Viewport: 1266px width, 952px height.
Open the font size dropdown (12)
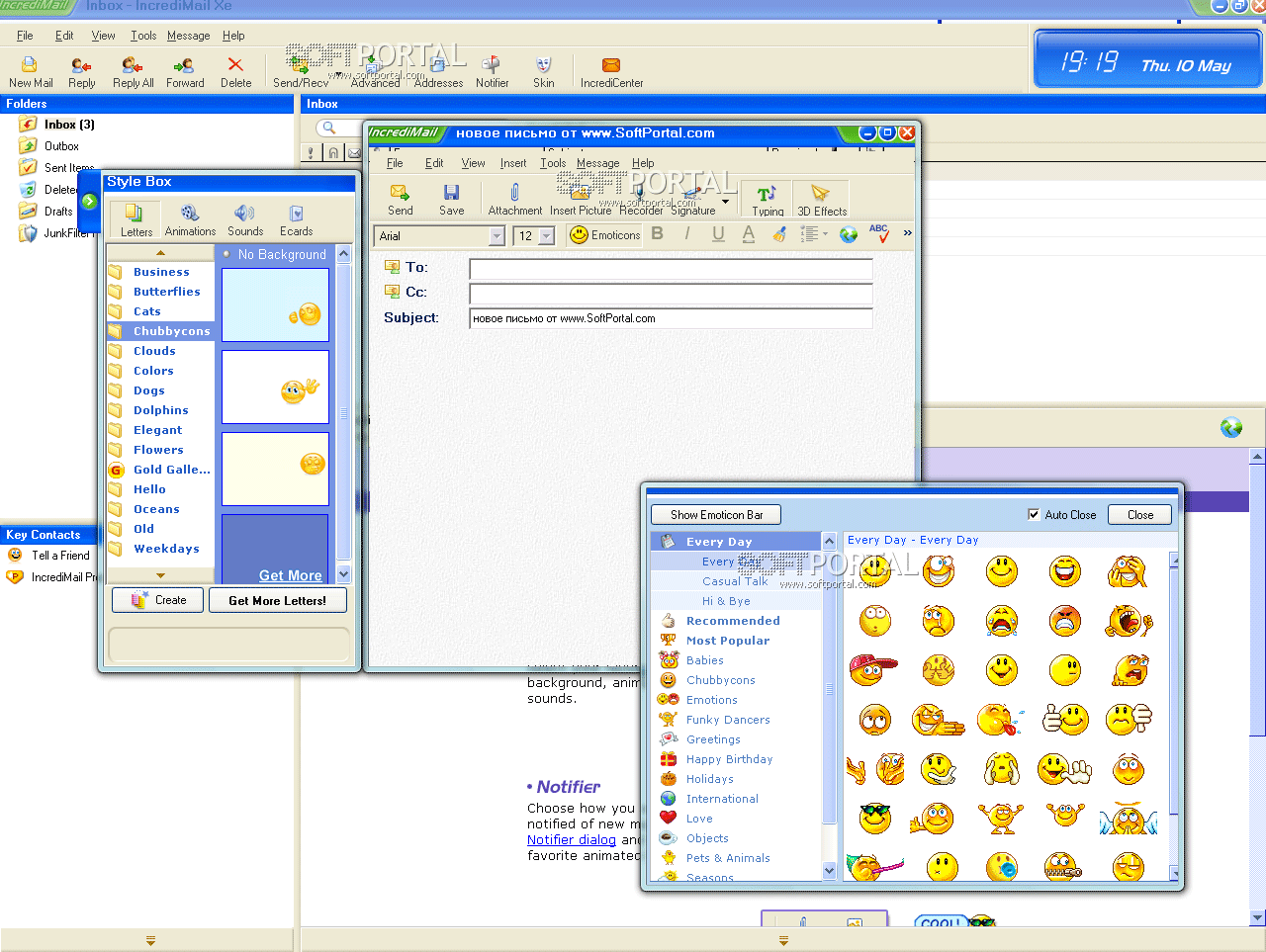(546, 236)
